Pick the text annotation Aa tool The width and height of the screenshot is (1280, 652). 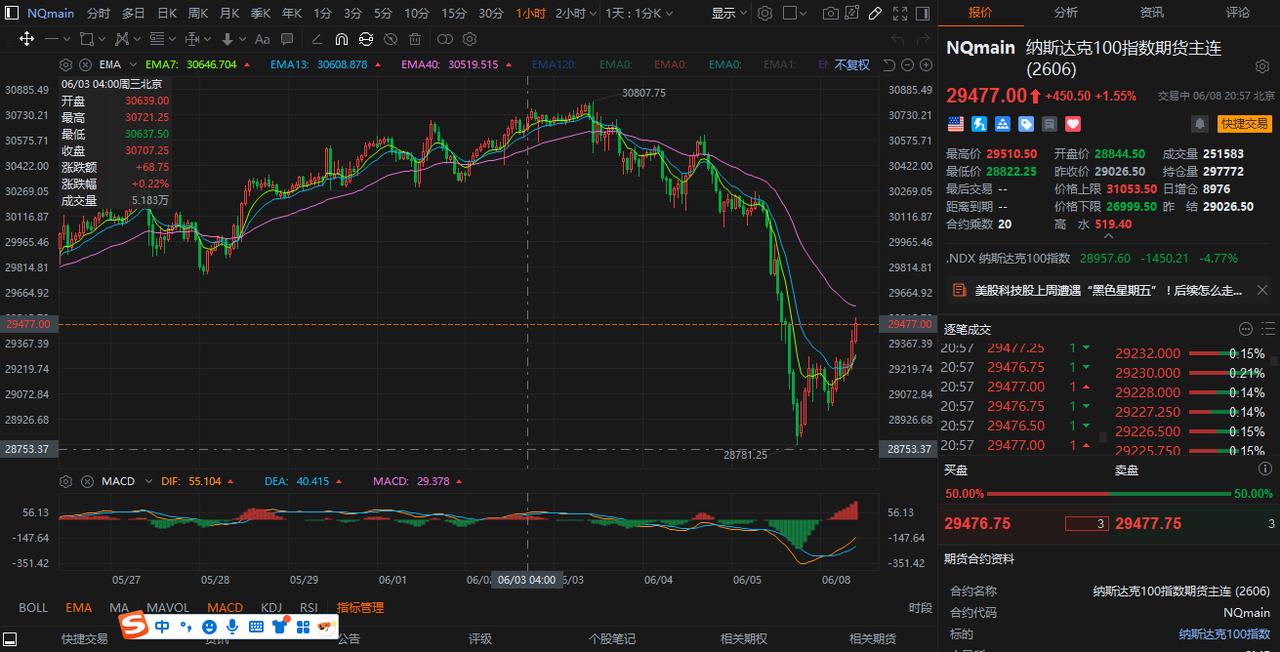click(x=262, y=39)
